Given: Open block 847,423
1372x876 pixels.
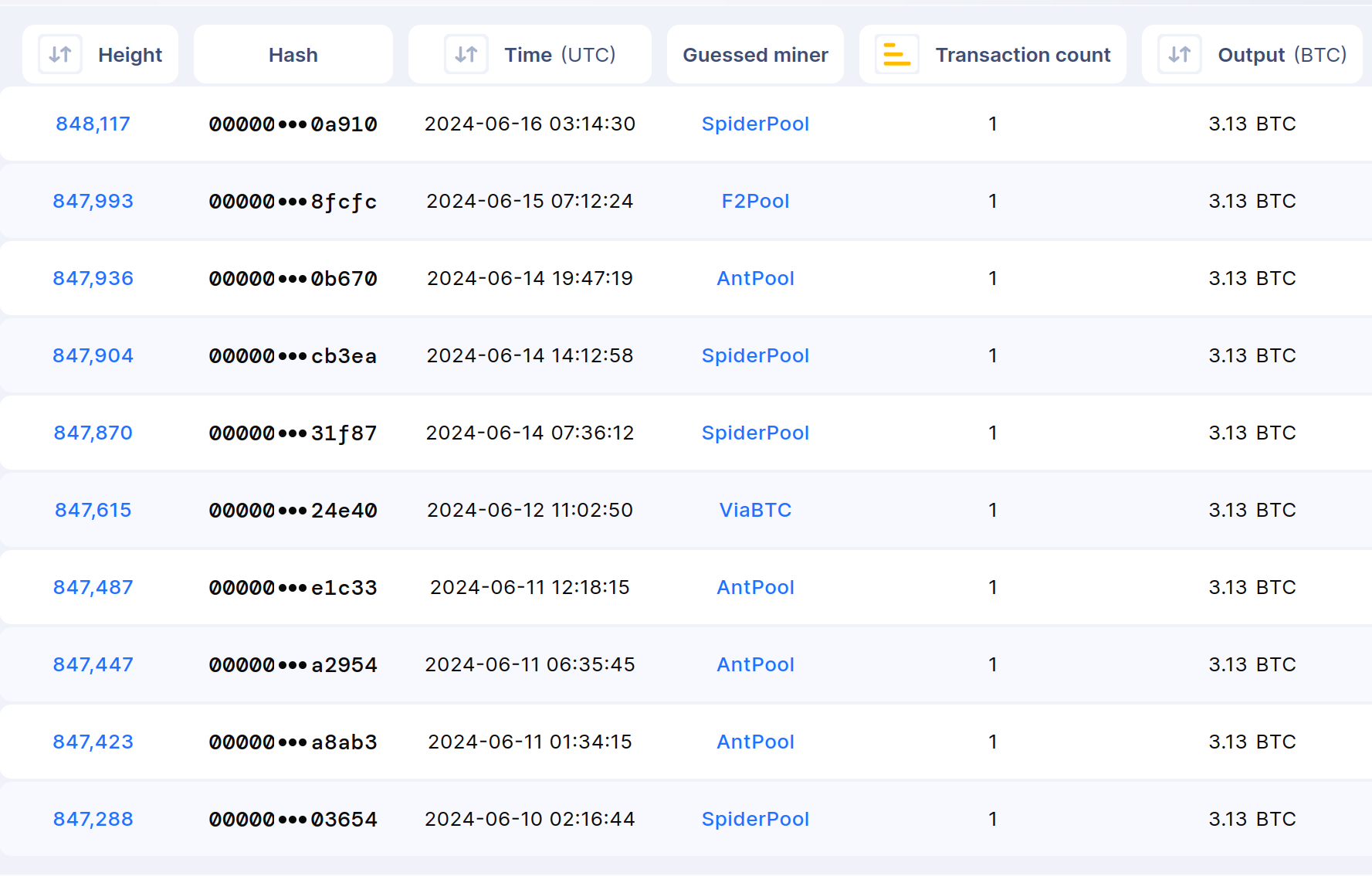Looking at the screenshot, I should 93,742.
